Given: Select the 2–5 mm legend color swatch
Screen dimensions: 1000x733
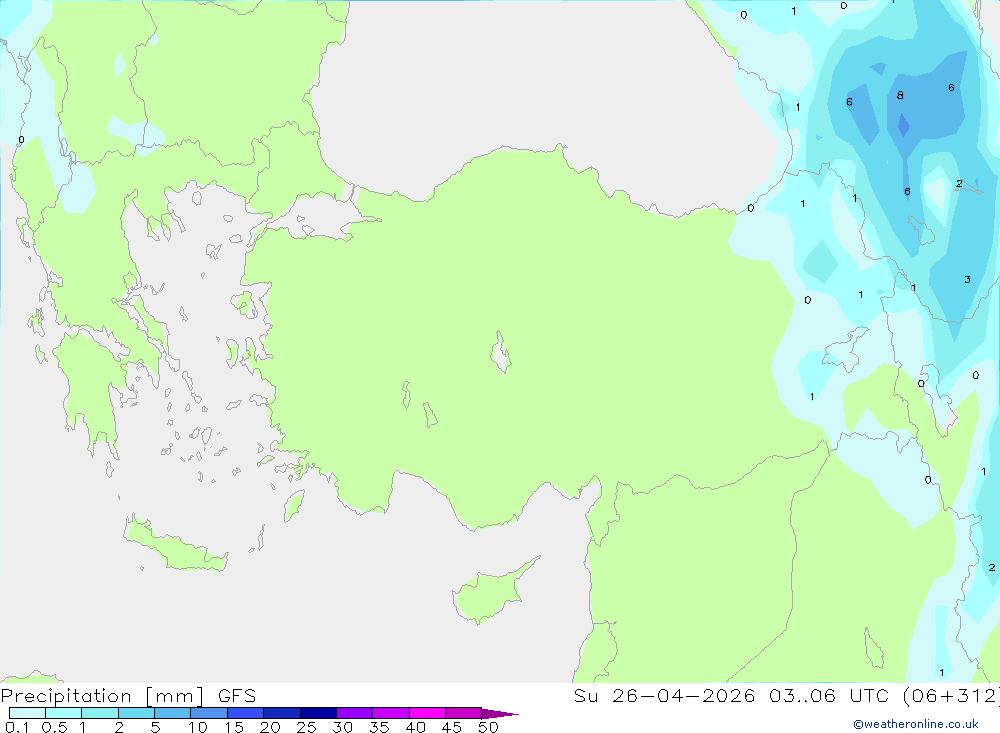Looking at the screenshot, I should point(136,713).
